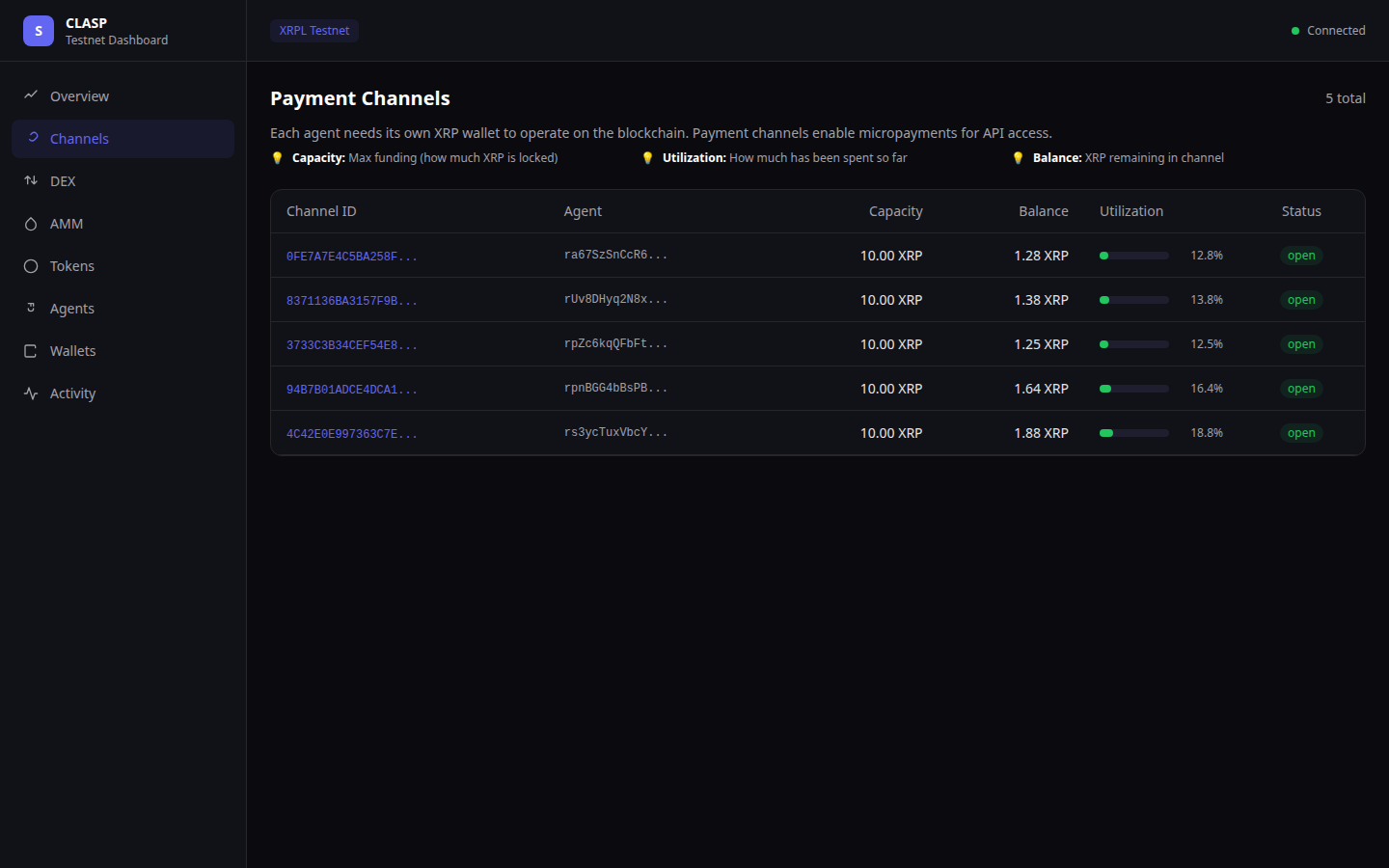1389x868 pixels.
Task: Click the 18.8% utilization progress bar
Action: [1132, 432]
